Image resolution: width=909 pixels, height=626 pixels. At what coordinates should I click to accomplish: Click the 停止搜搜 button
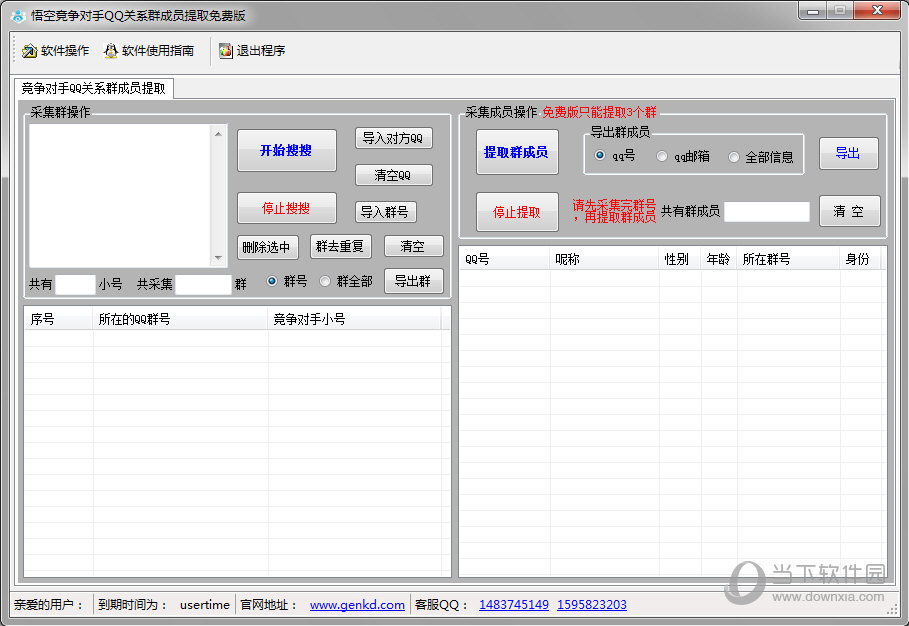[x=286, y=208]
